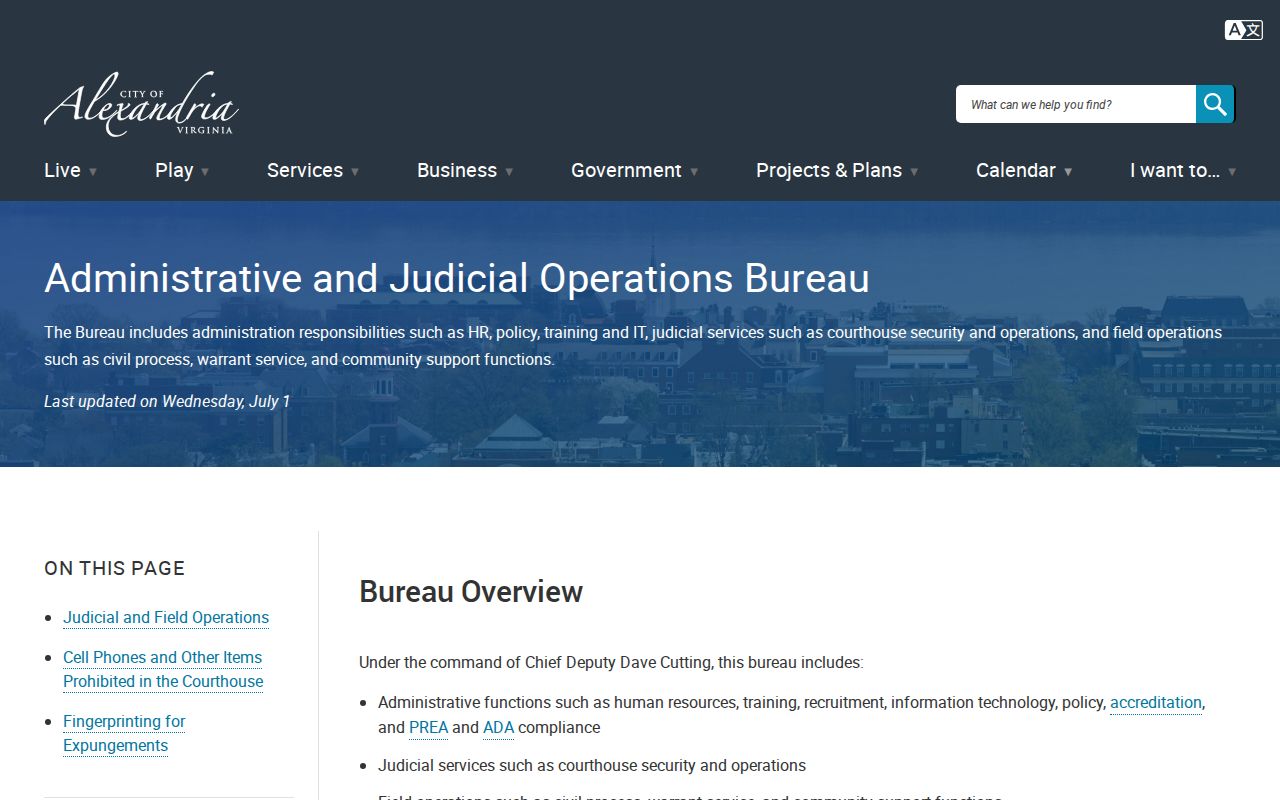The width and height of the screenshot is (1280, 800).
Task: Open the Play navigation menu
Action: pyautogui.click(x=174, y=170)
